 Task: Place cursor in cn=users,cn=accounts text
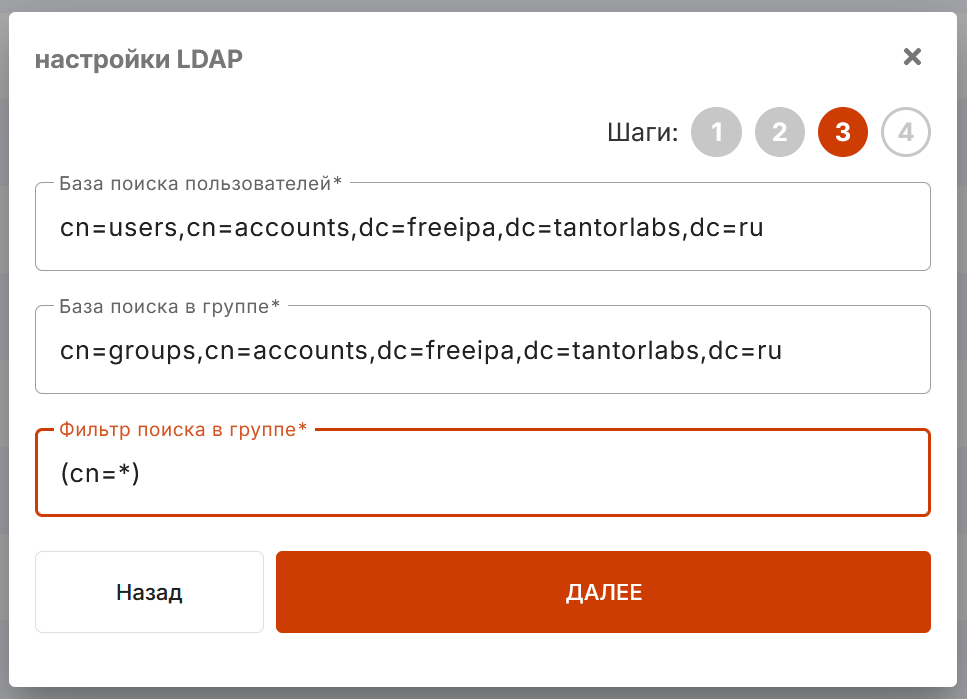(206, 228)
